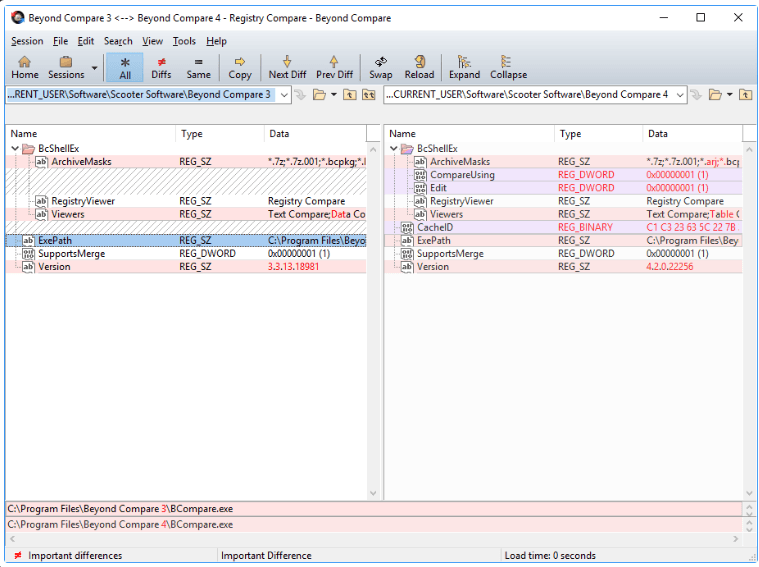
Task: Click the right browse folder icon
Action: click(715, 94)
